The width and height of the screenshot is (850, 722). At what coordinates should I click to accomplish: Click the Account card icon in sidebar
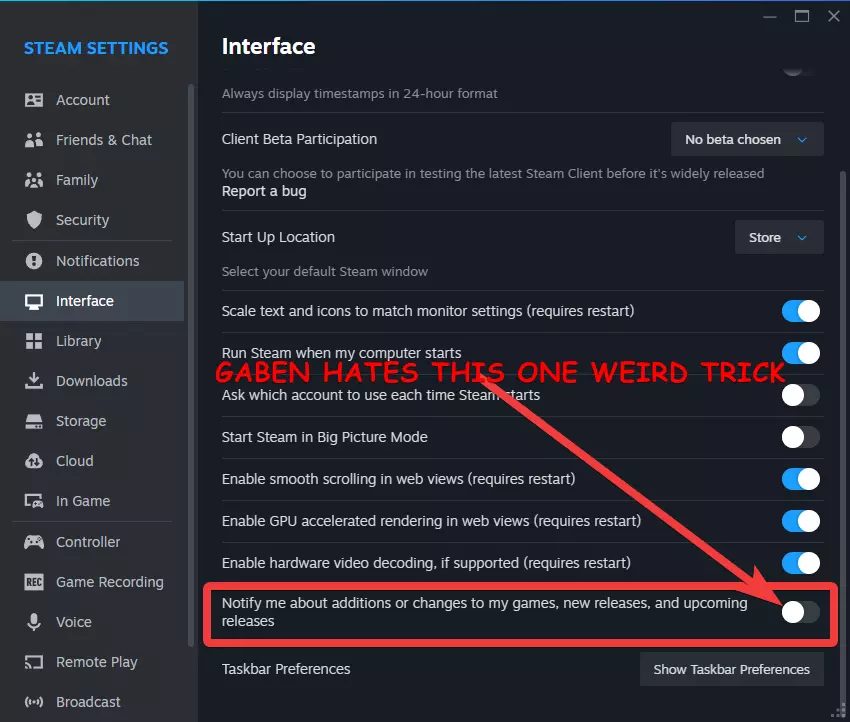[34, 100]
